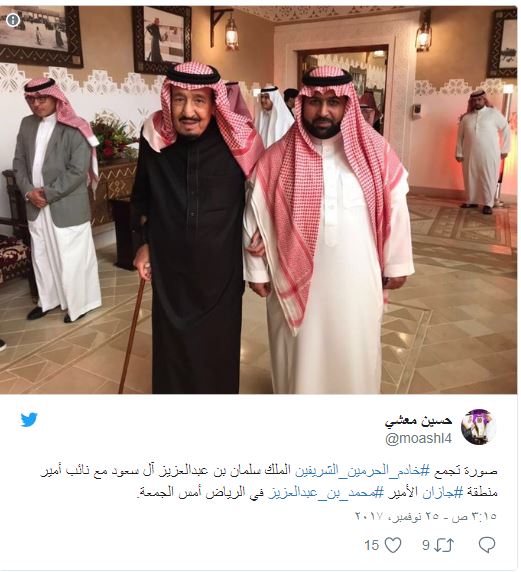This screenshot has height=572, width=521.
Task: Open the author's round profile avatar
Action: 479,427
